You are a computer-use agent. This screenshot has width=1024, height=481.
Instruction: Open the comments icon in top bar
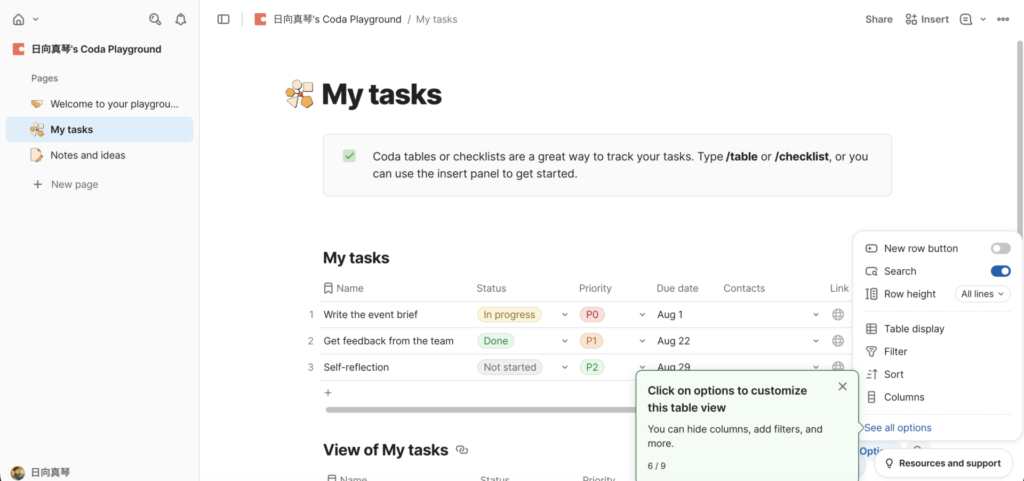coord(966,19)
